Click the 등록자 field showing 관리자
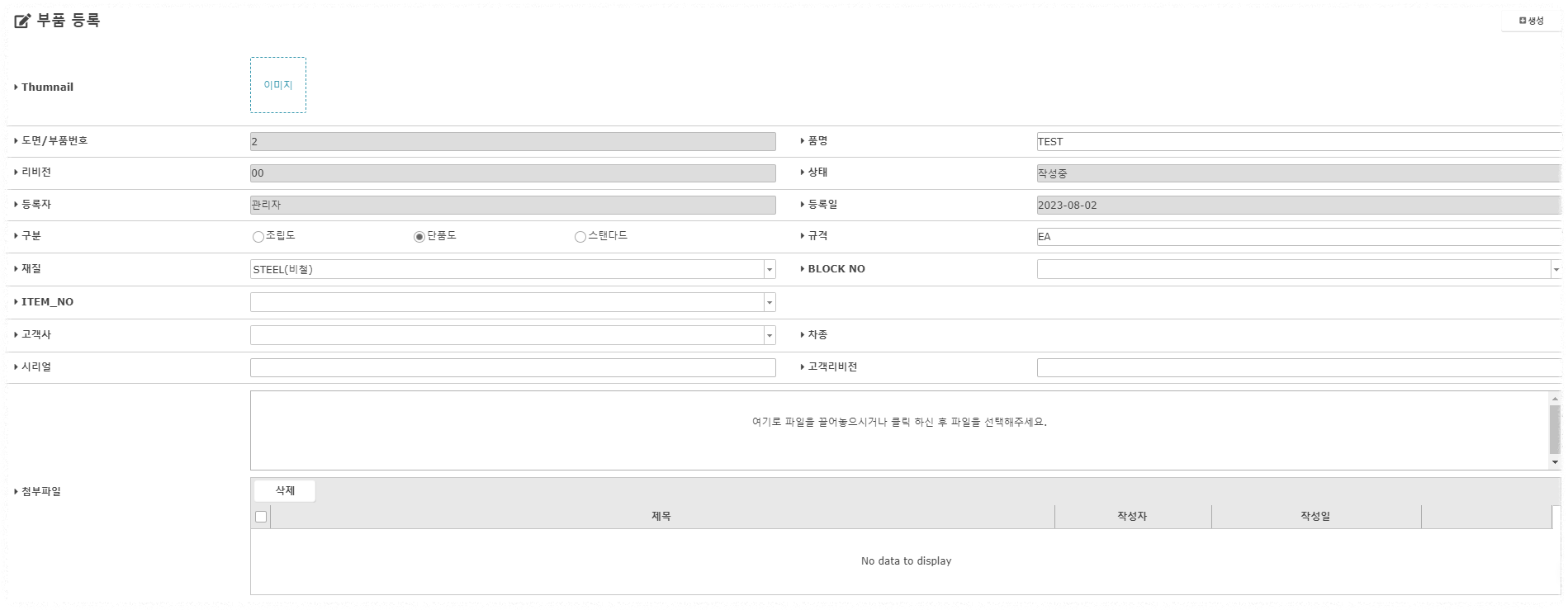1568x610 pixels. (x=513, y=205)
